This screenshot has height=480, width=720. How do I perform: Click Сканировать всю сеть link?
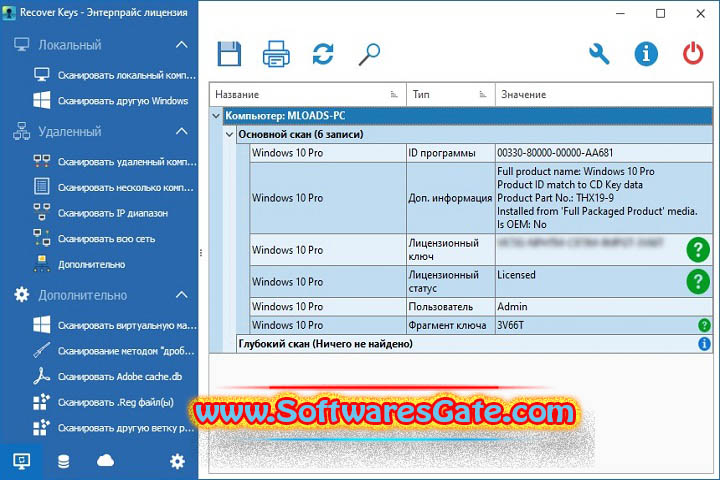(107, 239)
